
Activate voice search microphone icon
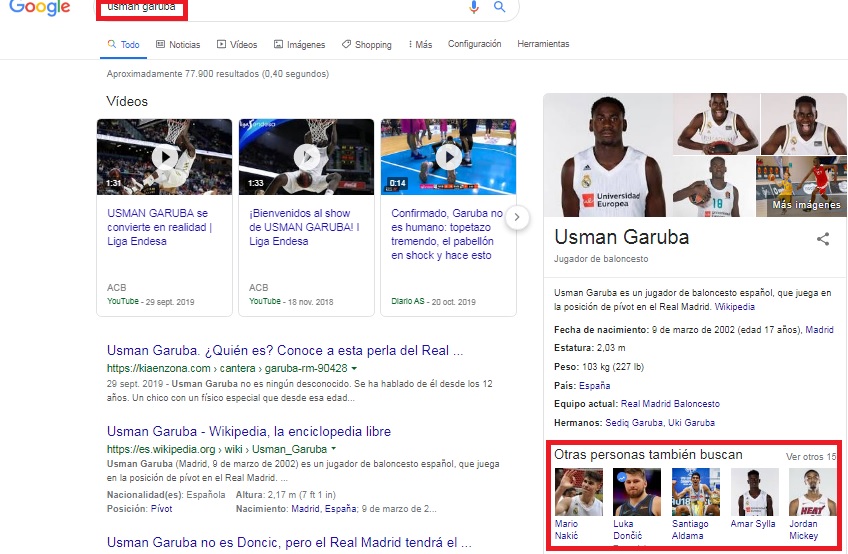(x=474, y=7)
